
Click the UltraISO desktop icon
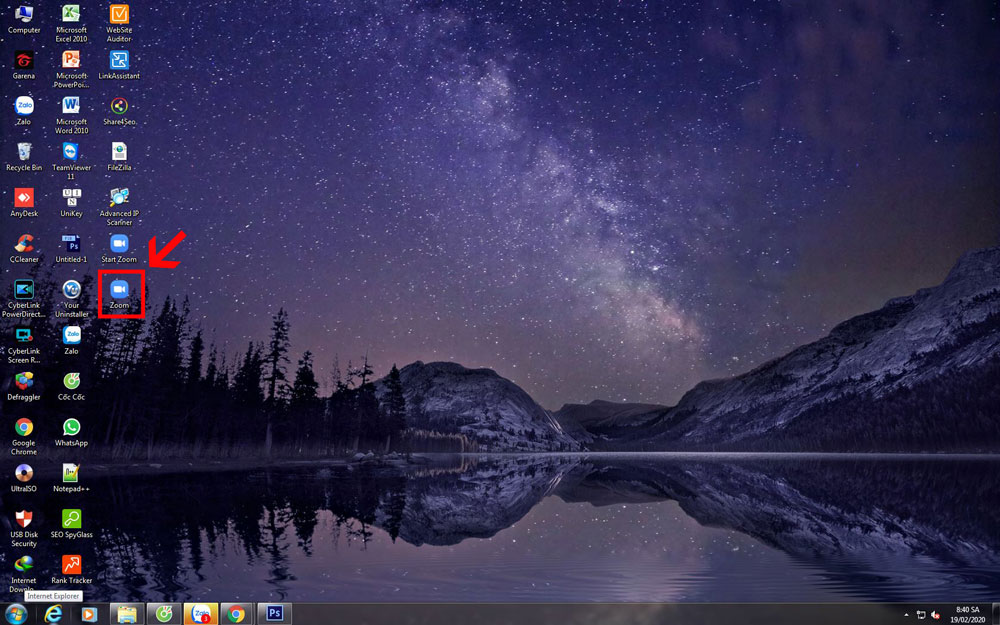pos(24,474)
